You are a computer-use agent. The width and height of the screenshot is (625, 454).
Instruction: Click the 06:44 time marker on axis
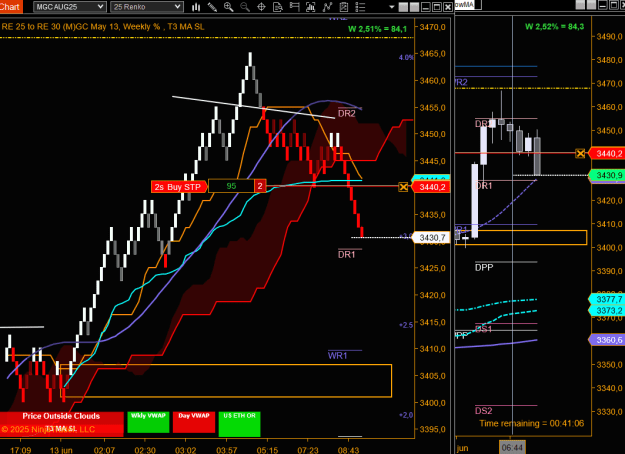[x=512, y=448]
